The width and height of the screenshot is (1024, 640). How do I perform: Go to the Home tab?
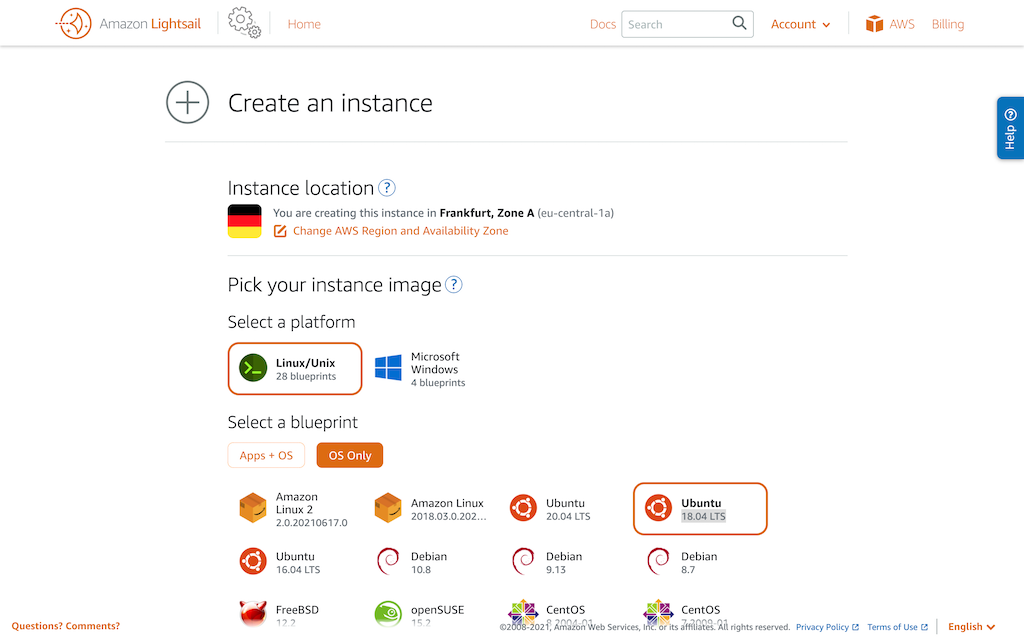point(304,24)
